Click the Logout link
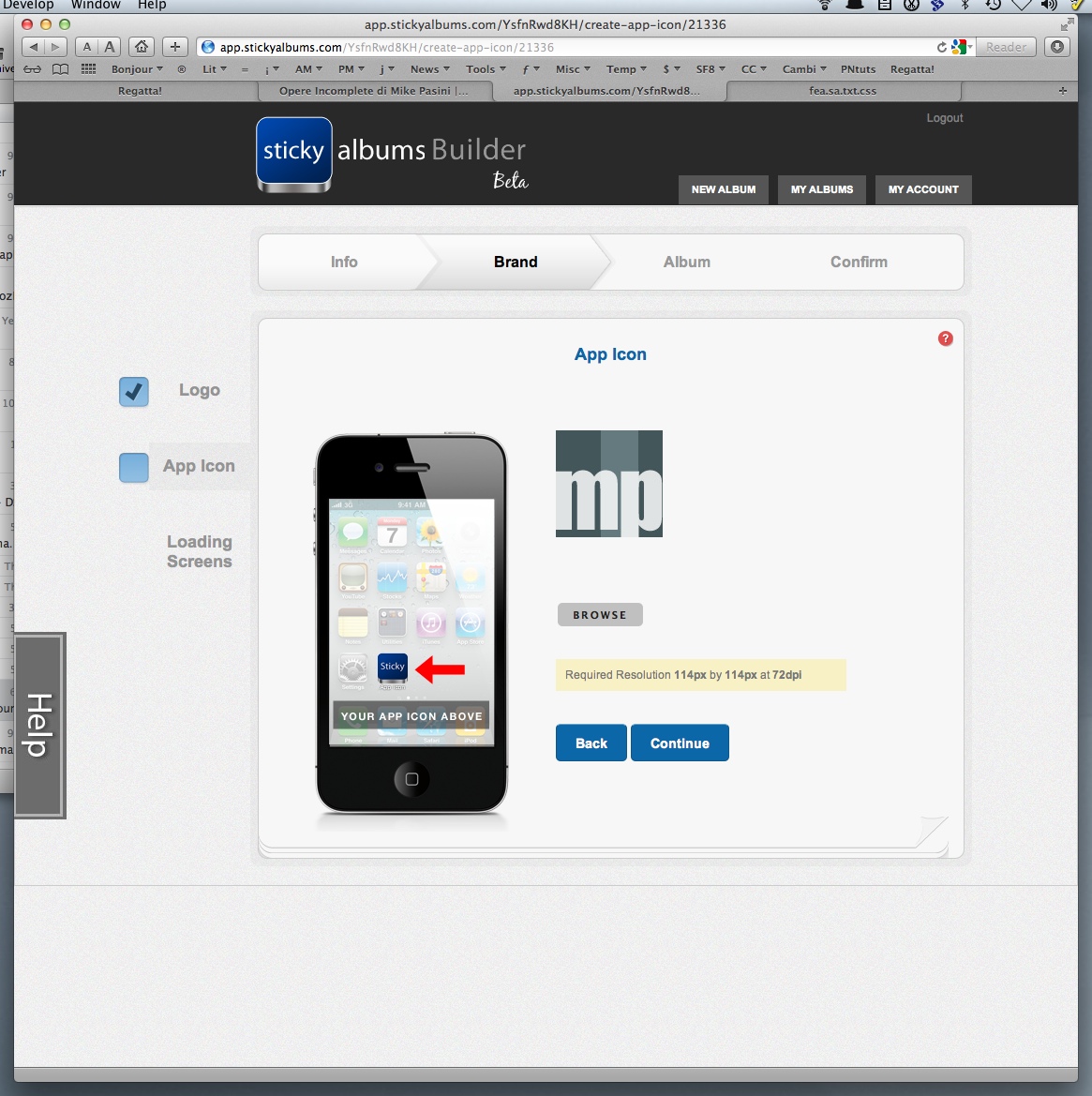Screen dimensions: 1092x1096 tap(944, 118)
